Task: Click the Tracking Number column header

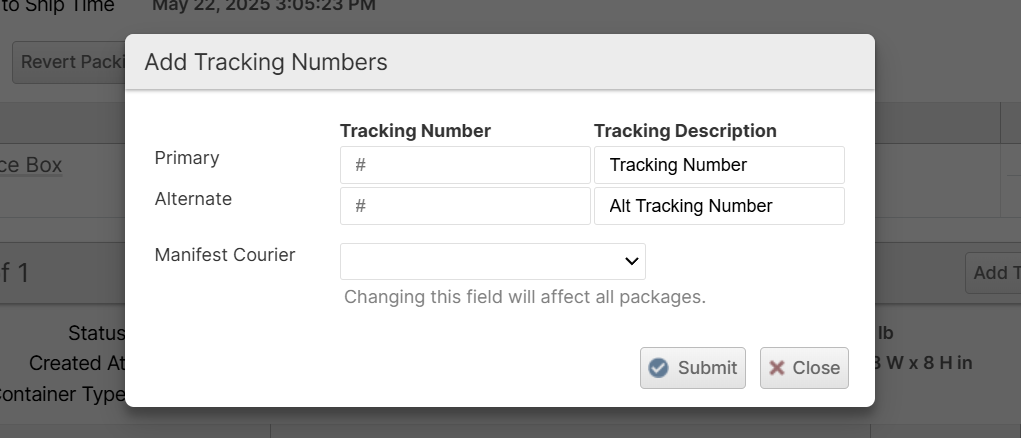Action: pyautogui.click(x=415, y=131)
